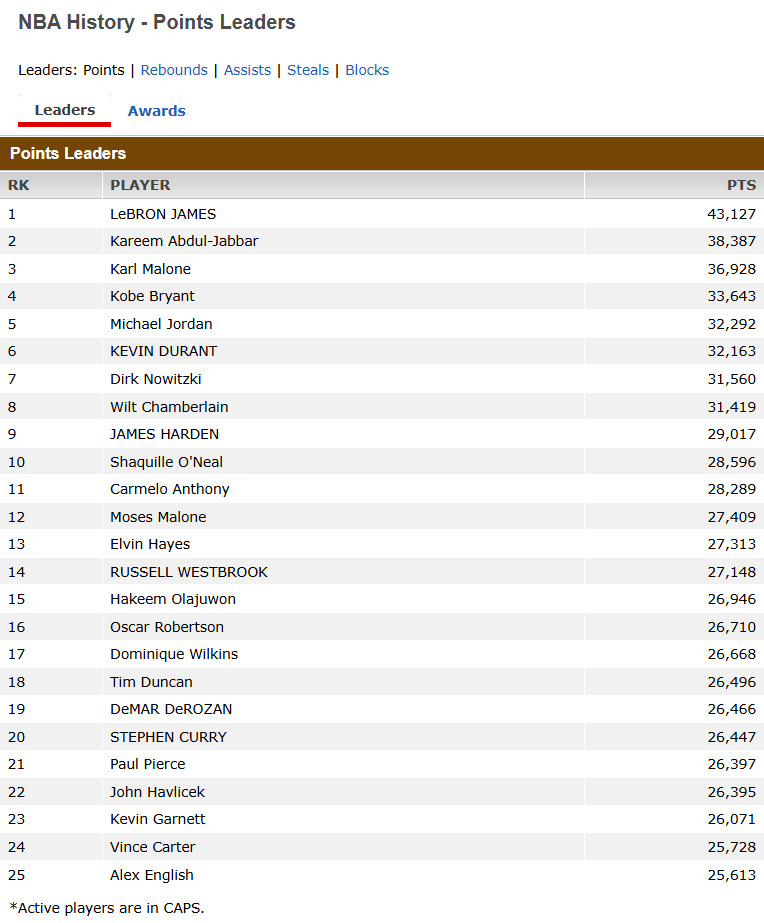Click the 26,496 points value
764x923 pixels.
pyautogui.click(x=732, y=682)
